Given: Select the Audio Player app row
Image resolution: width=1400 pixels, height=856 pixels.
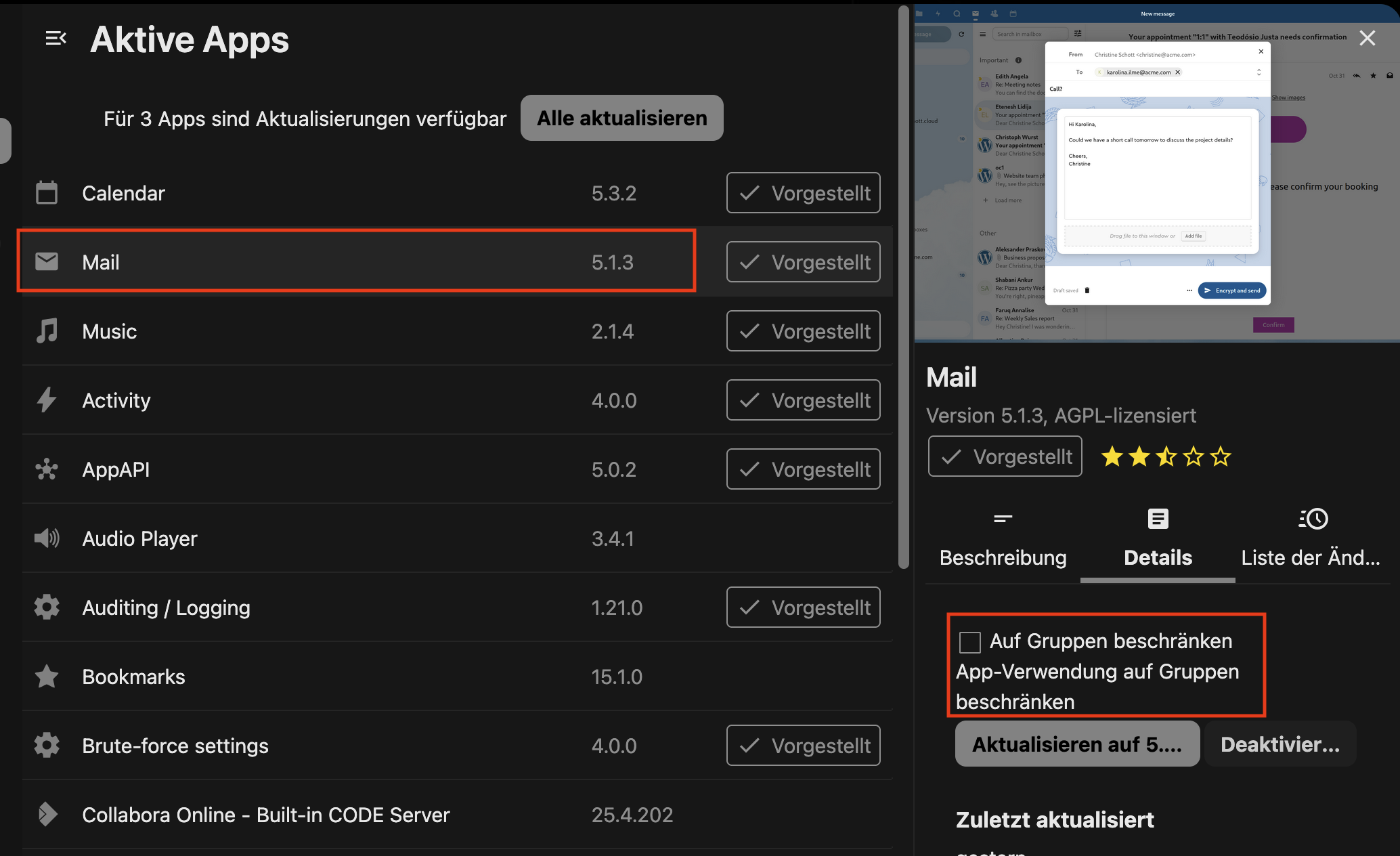Looking at the screenshot, I should click(x=457, y=538).
